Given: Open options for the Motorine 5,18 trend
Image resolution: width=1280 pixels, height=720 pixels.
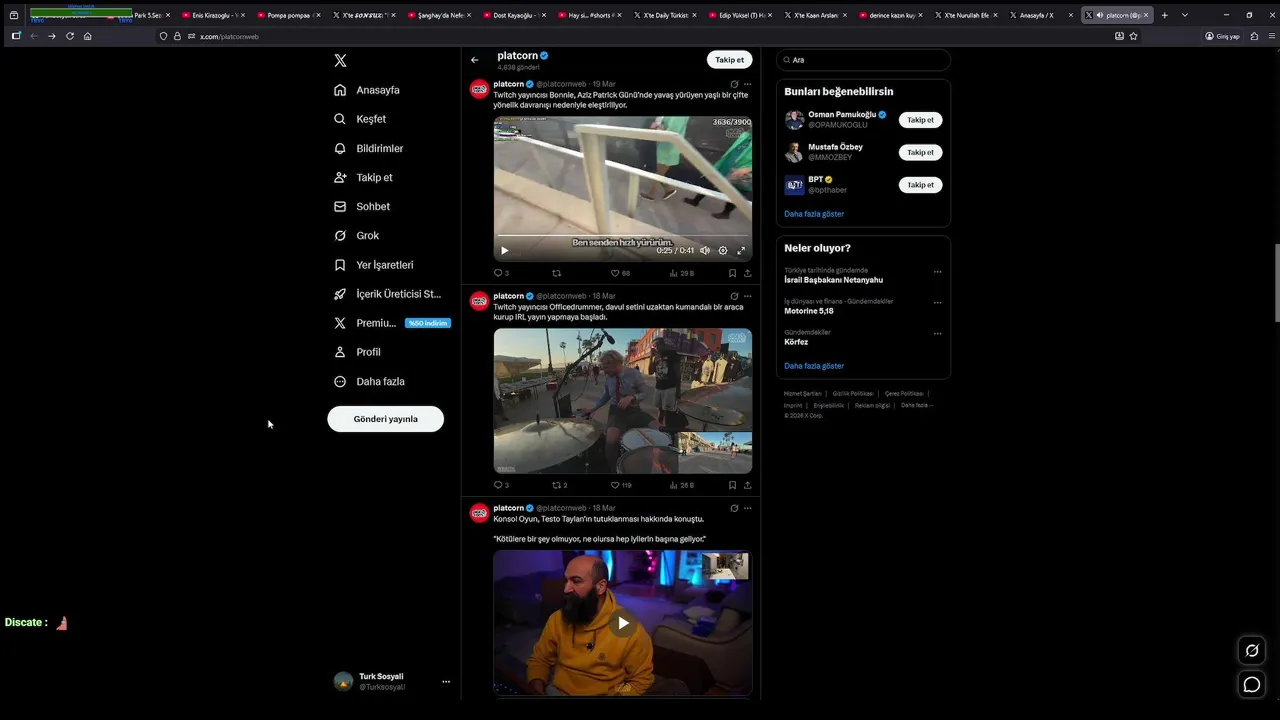Looking at the screenshot, I should point(937,303).
